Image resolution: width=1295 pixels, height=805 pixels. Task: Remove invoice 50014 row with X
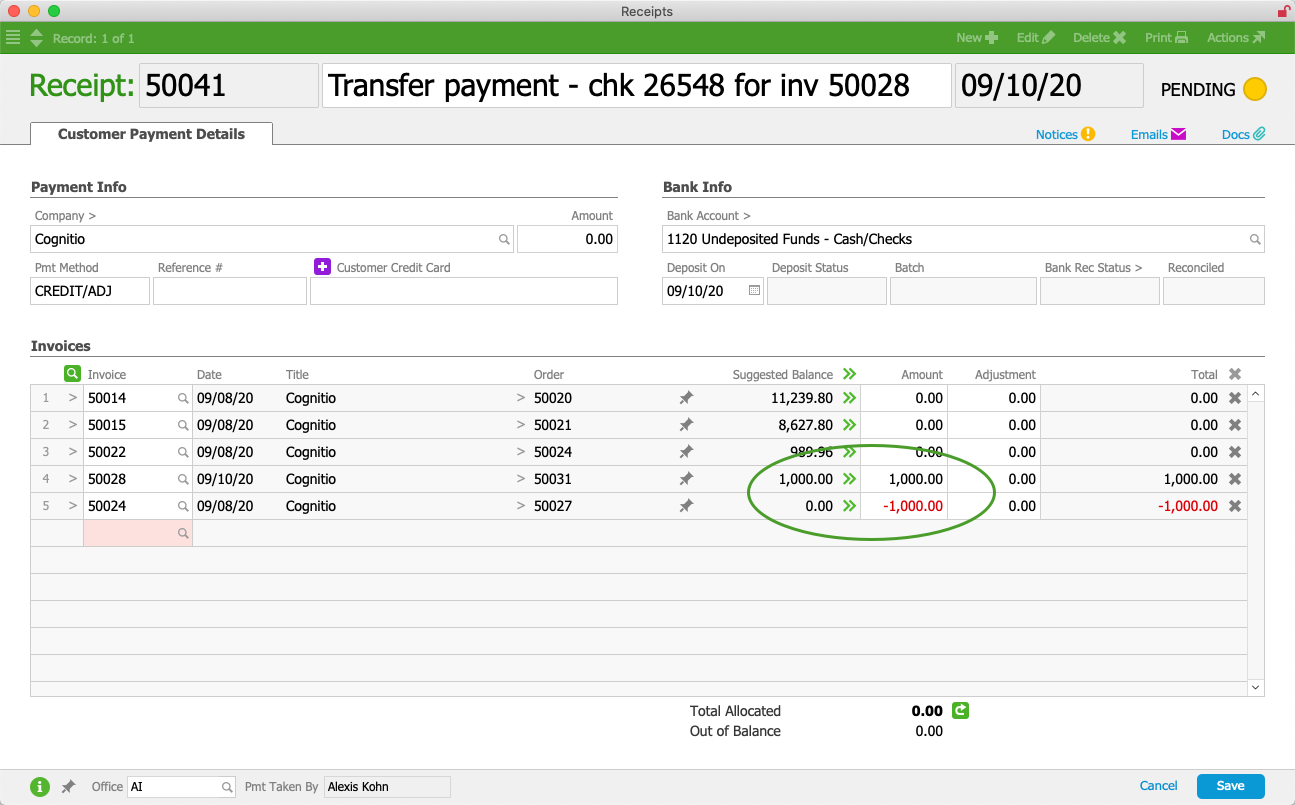[1235, 398]
